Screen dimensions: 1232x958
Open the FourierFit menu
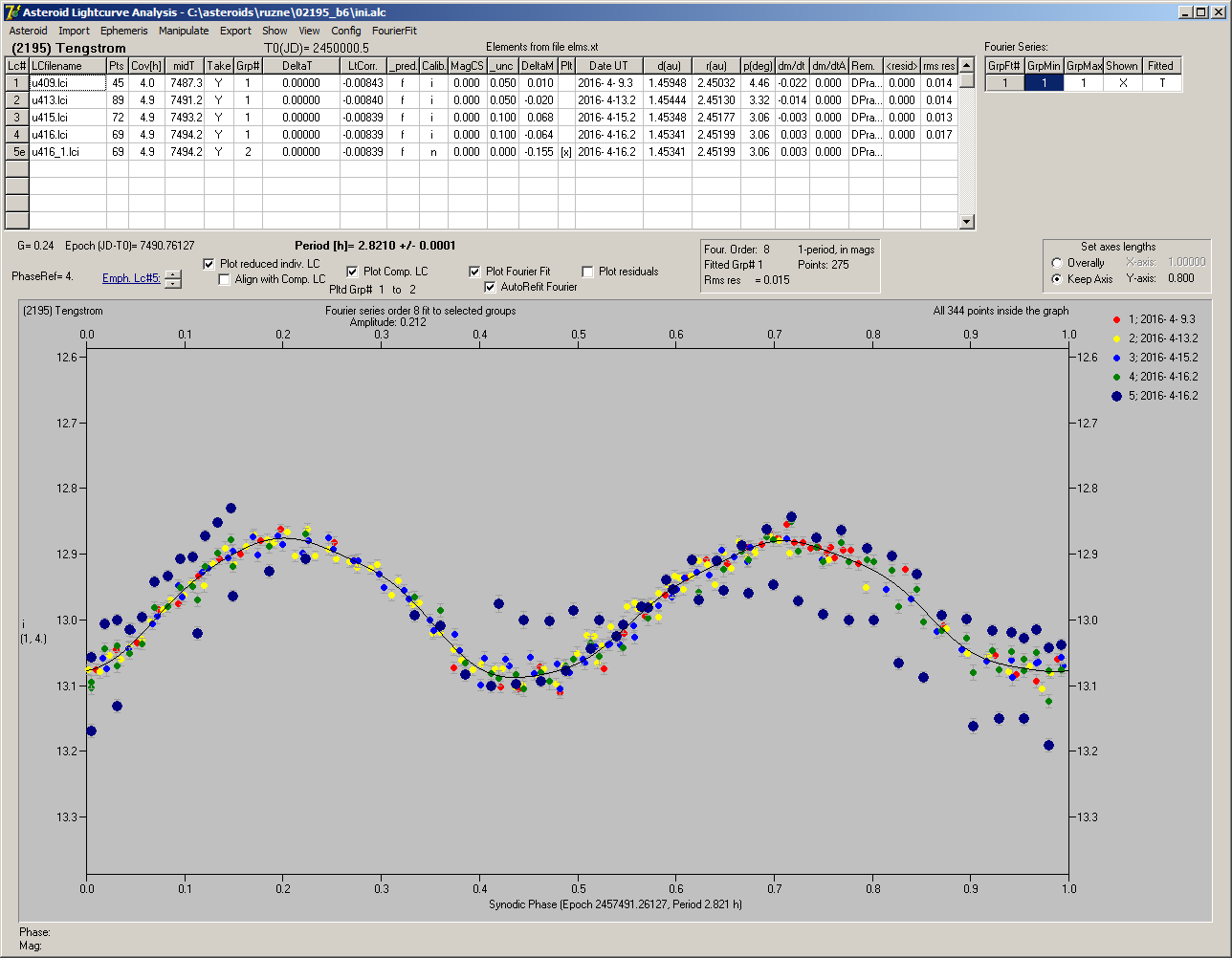click(394, 31)
